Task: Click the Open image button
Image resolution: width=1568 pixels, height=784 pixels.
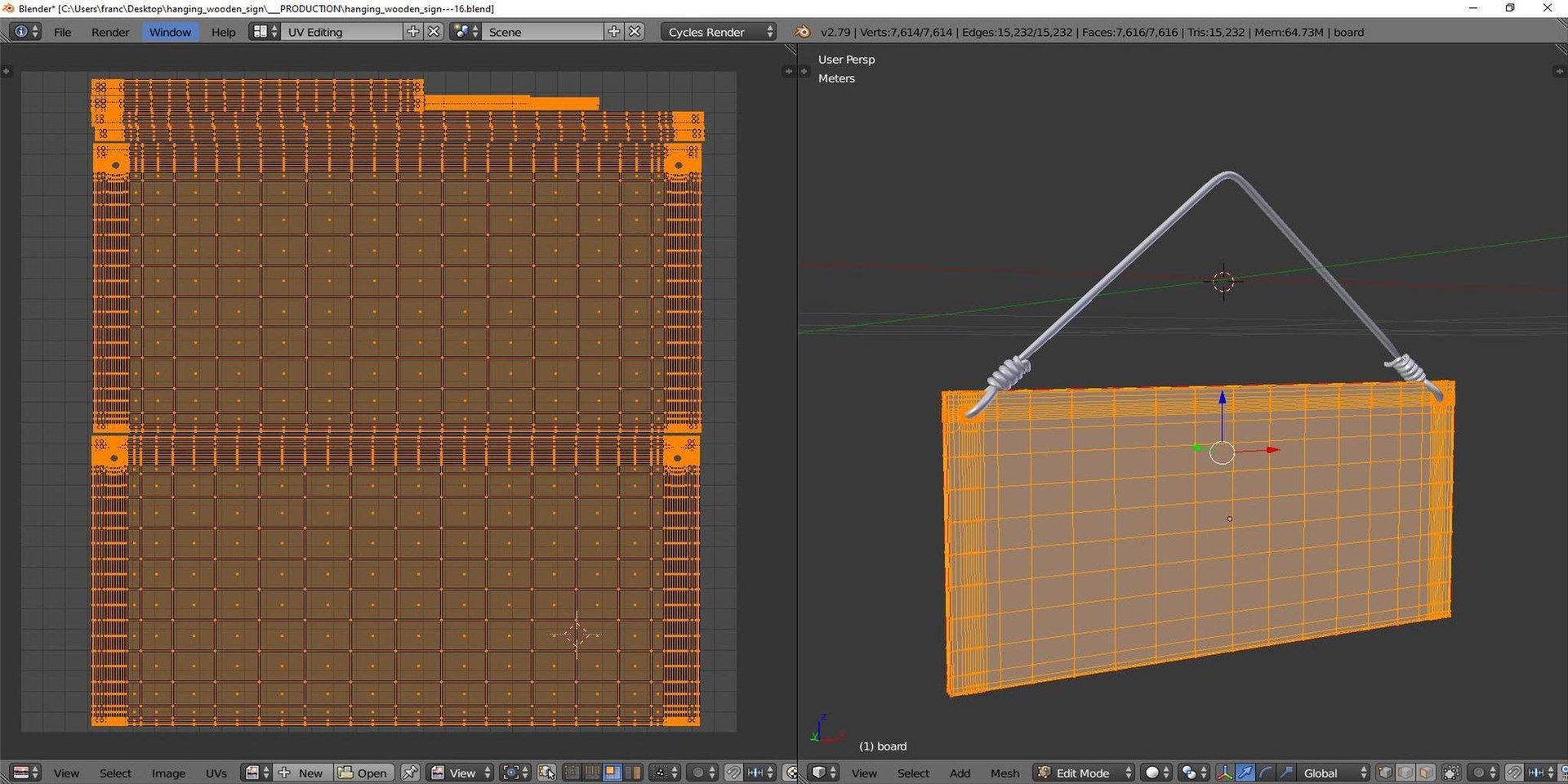Action: coord(363,773)
